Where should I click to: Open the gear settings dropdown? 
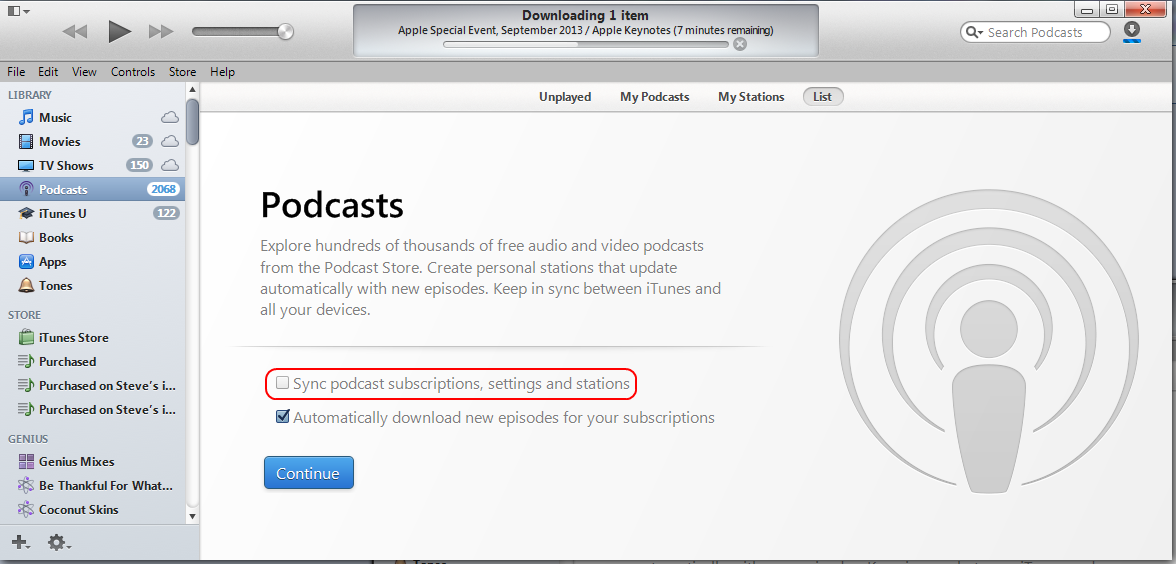(x=59, y=542)
